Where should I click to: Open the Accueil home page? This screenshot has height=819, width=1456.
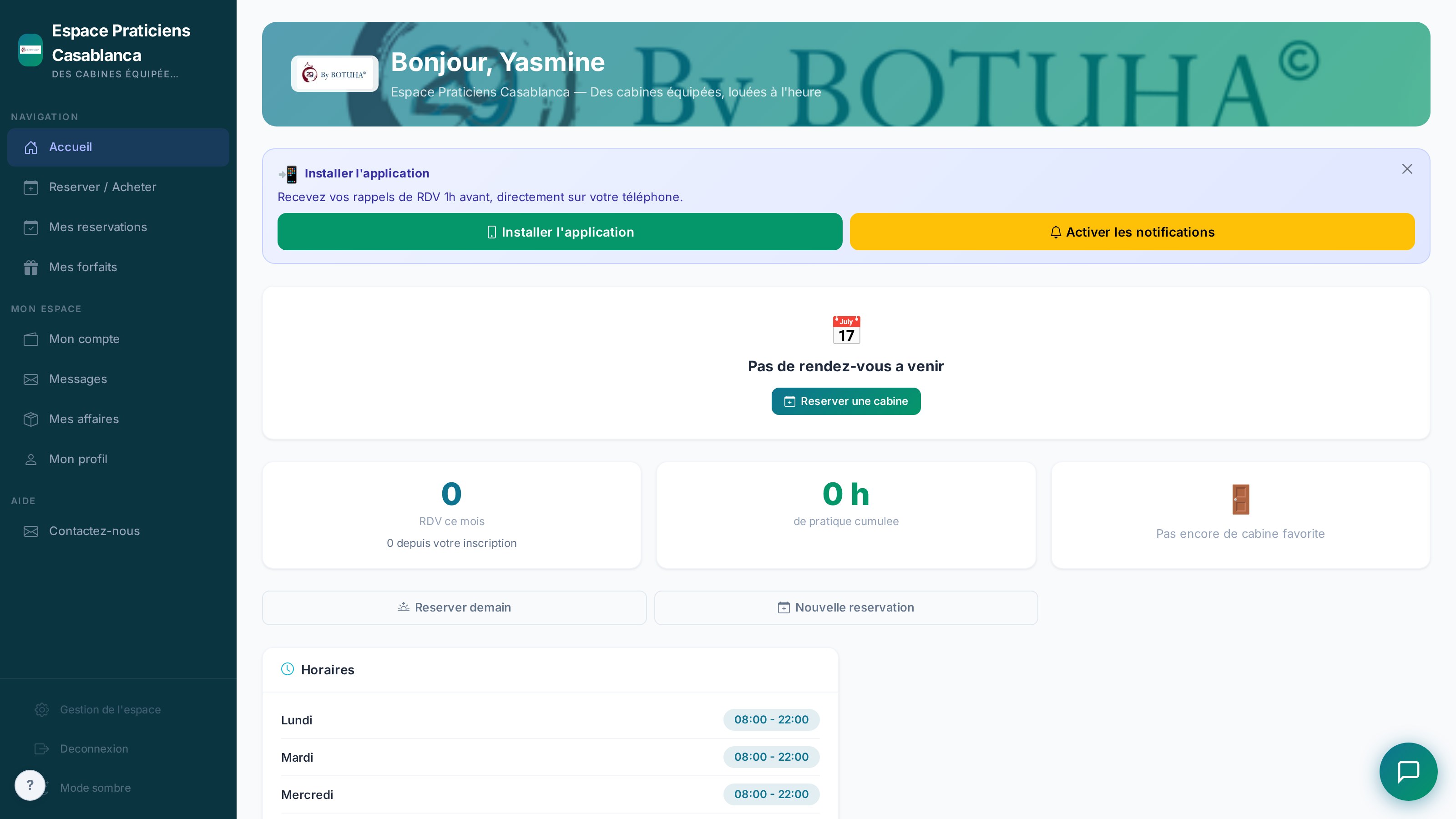coord(118,147)
